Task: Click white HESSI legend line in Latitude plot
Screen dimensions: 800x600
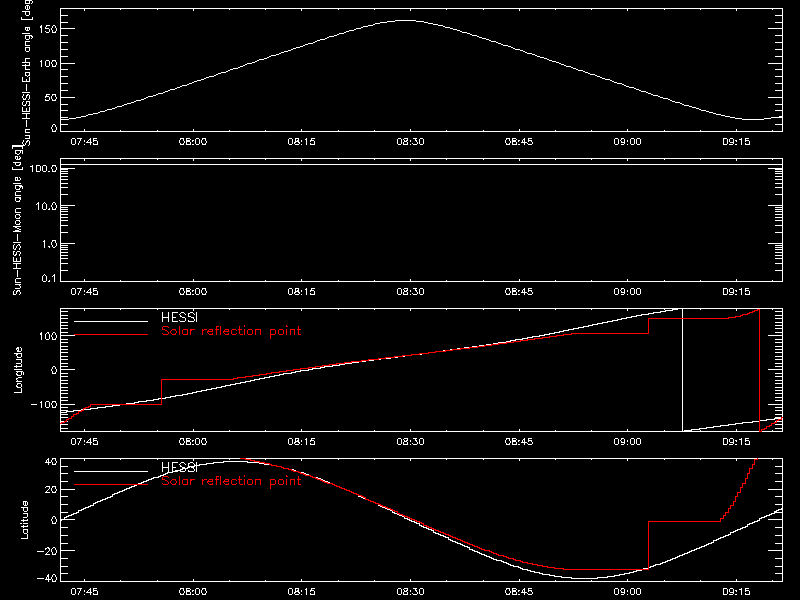Action: [111, 471]
